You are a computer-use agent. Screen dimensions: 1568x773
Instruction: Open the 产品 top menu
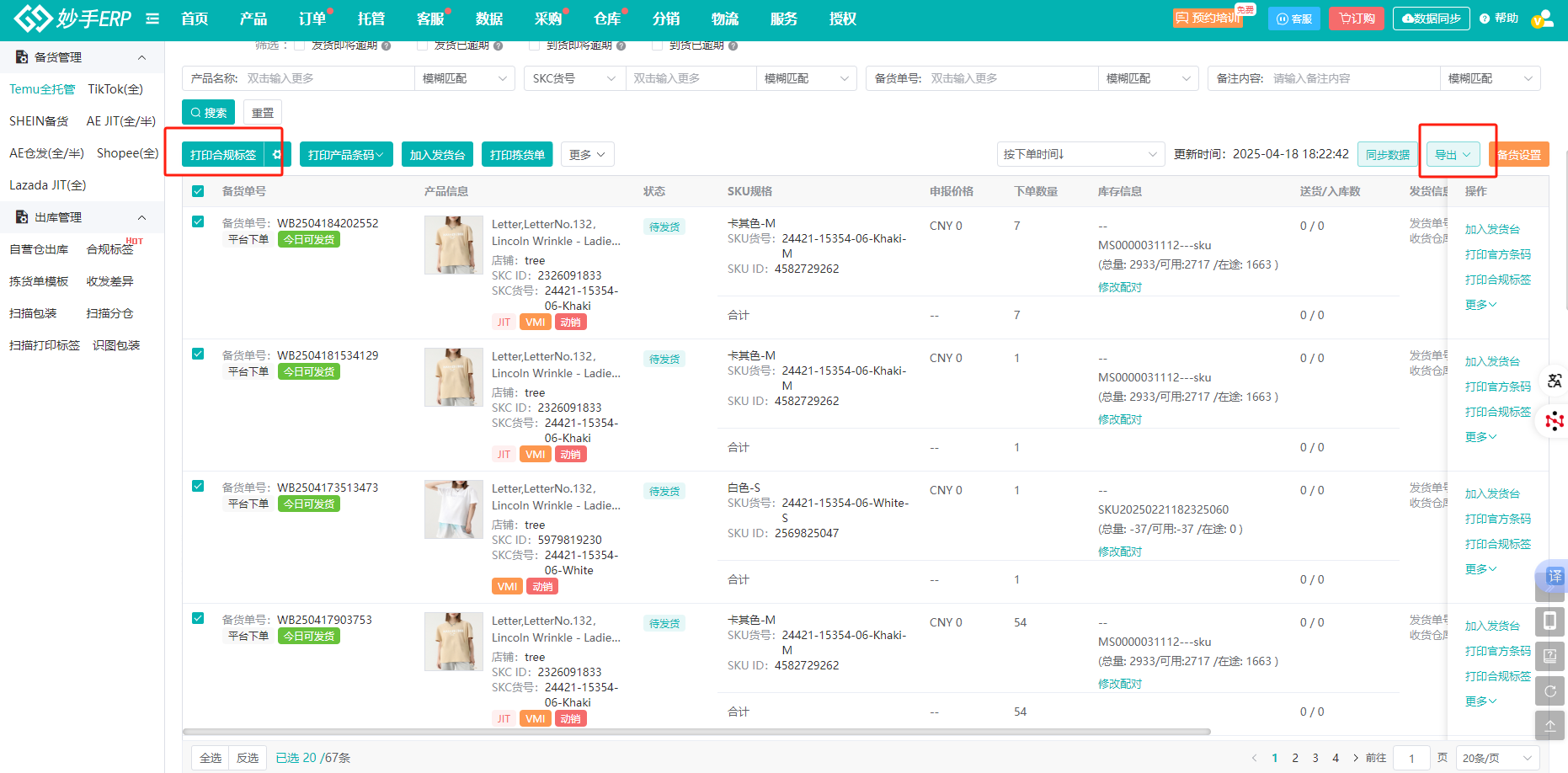(x=253, y=19)
